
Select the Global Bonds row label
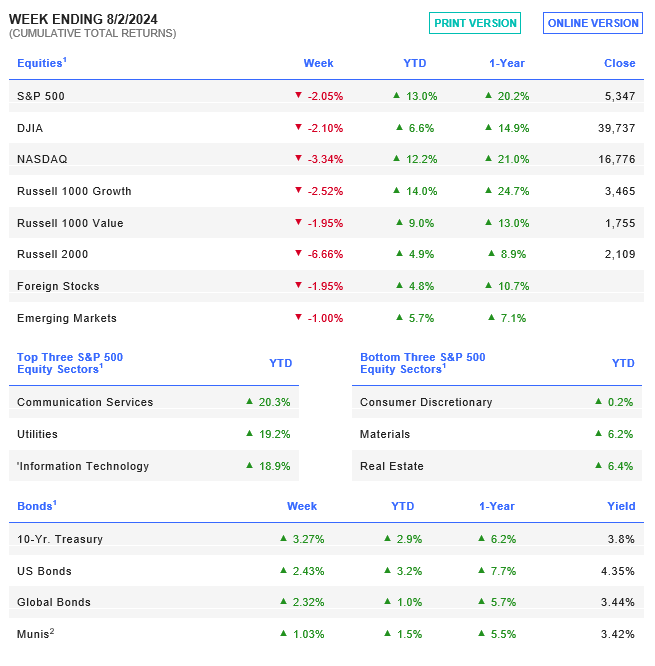click(x=54, y=602)
